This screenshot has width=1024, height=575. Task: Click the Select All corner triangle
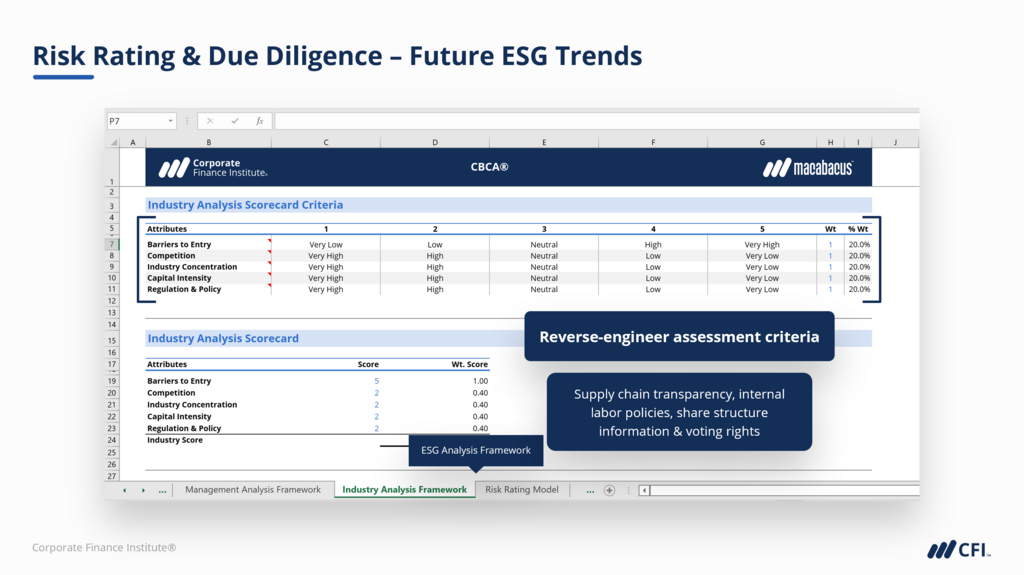pyautogui.click(x=113, y=143)
